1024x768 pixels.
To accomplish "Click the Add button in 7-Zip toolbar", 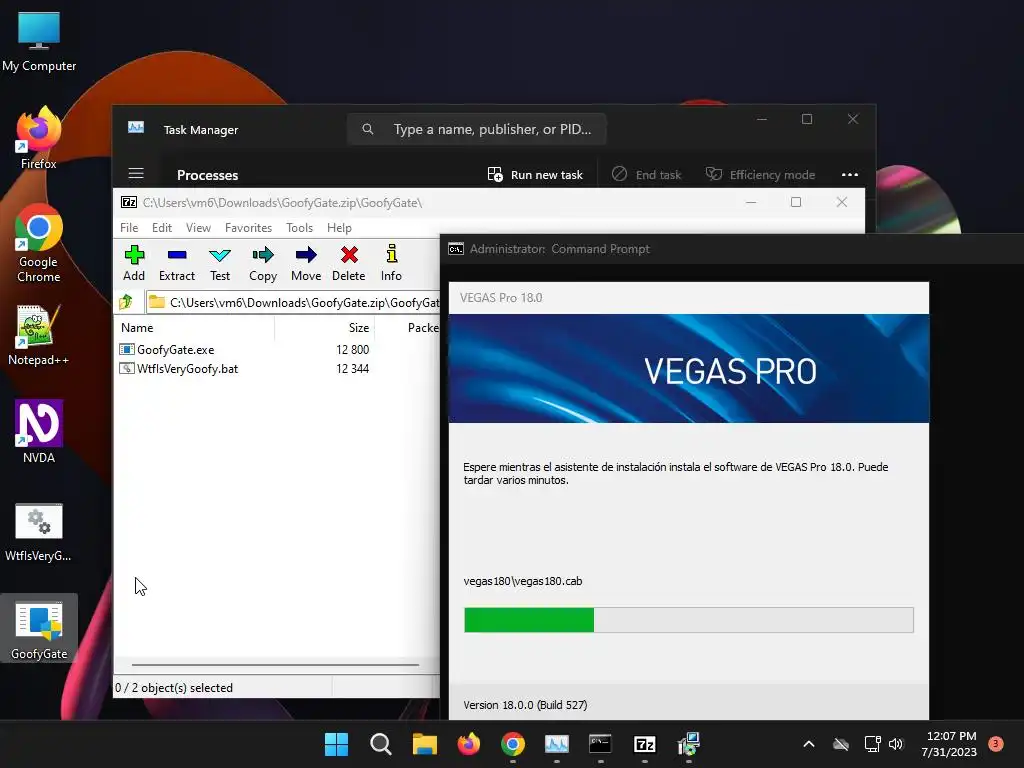I will coord(134,263).
